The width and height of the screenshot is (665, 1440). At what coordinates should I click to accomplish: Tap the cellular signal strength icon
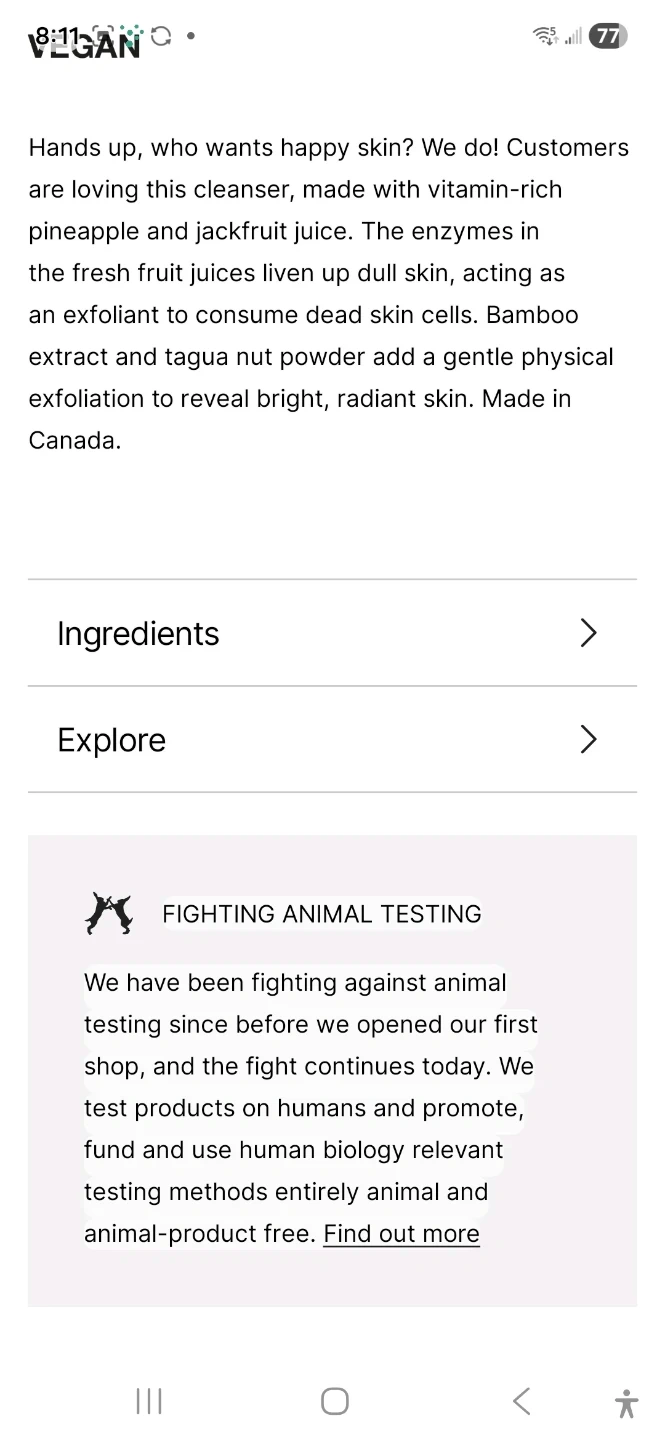573,37
